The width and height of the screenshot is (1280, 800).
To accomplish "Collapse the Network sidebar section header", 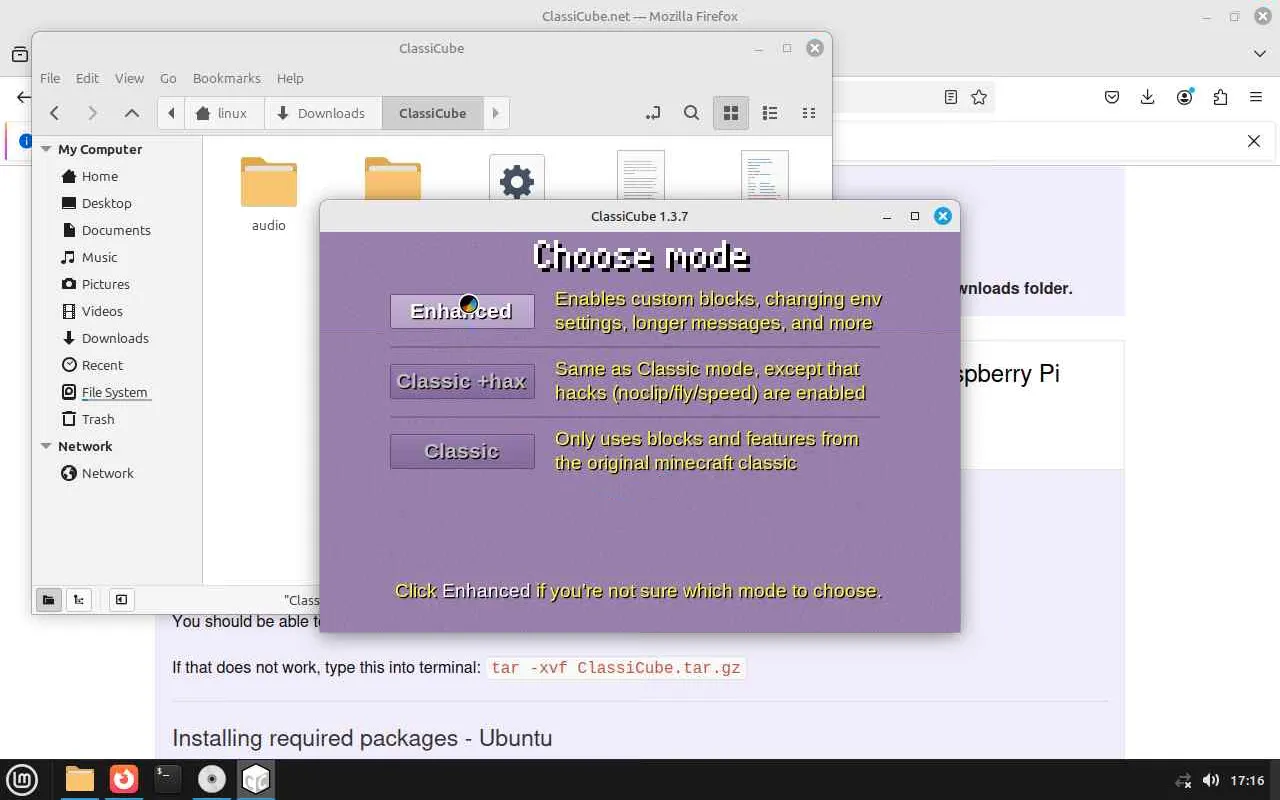I will pyautogui.click(x=46, y=446).
